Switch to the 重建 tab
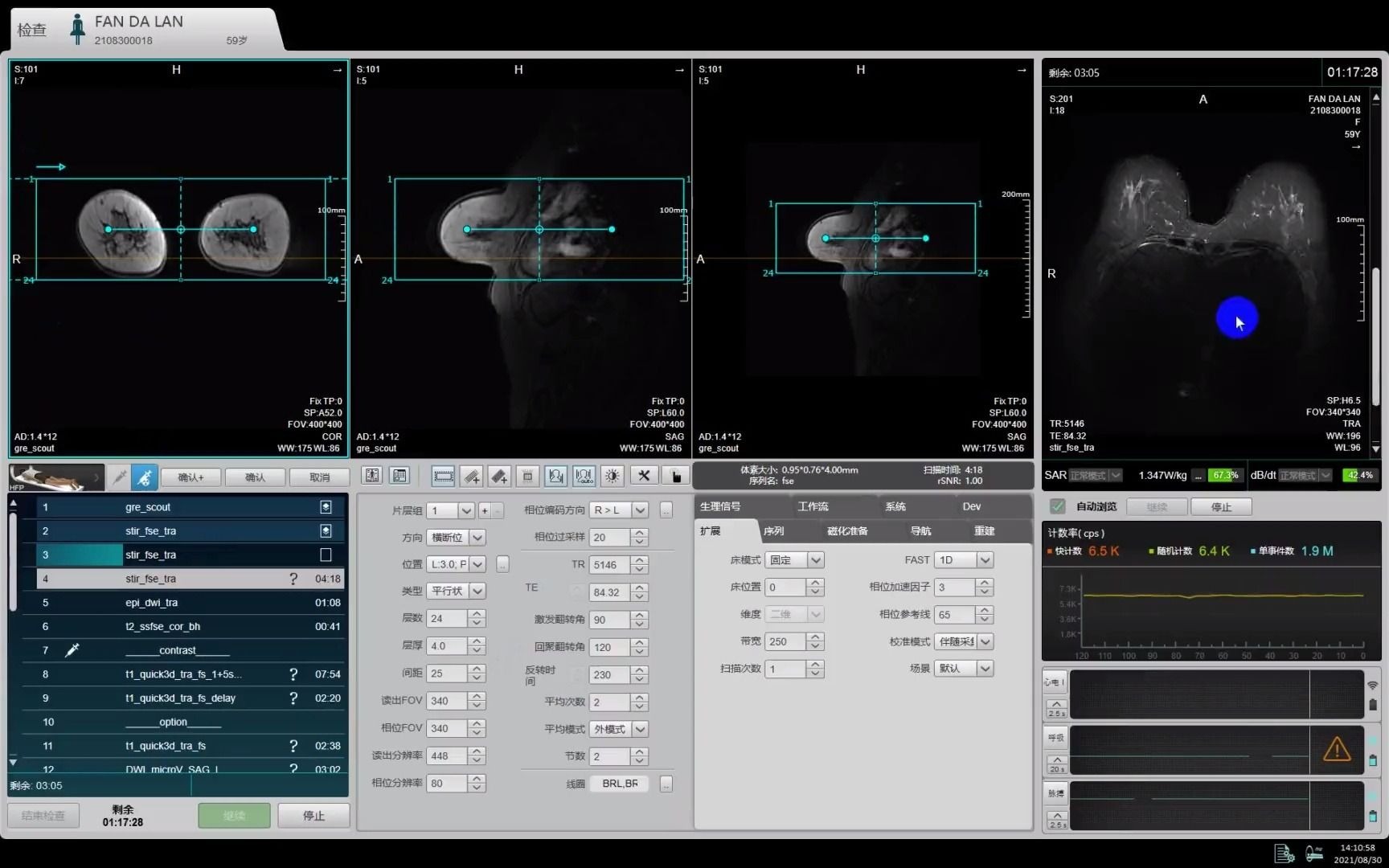This screenshot has width=1389, height=868. click(x=985, y=531)
